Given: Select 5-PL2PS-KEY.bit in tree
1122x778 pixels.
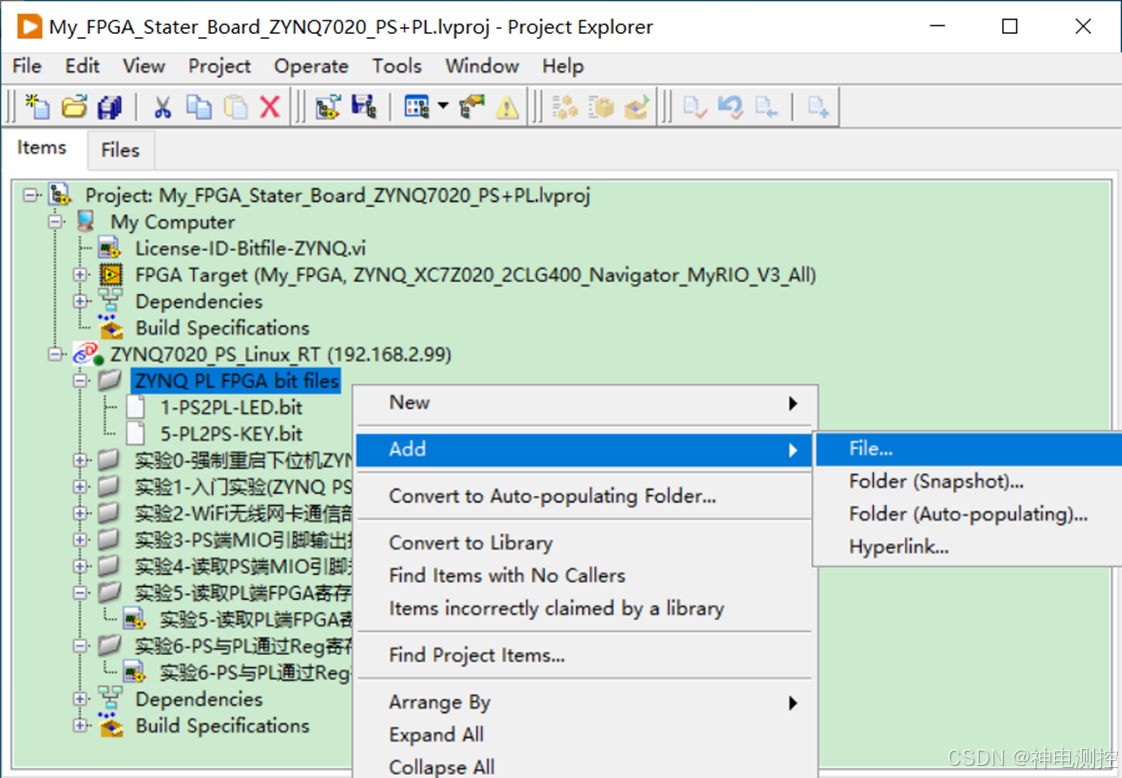Looking at the screenshot, I should (x=231, y=434).
